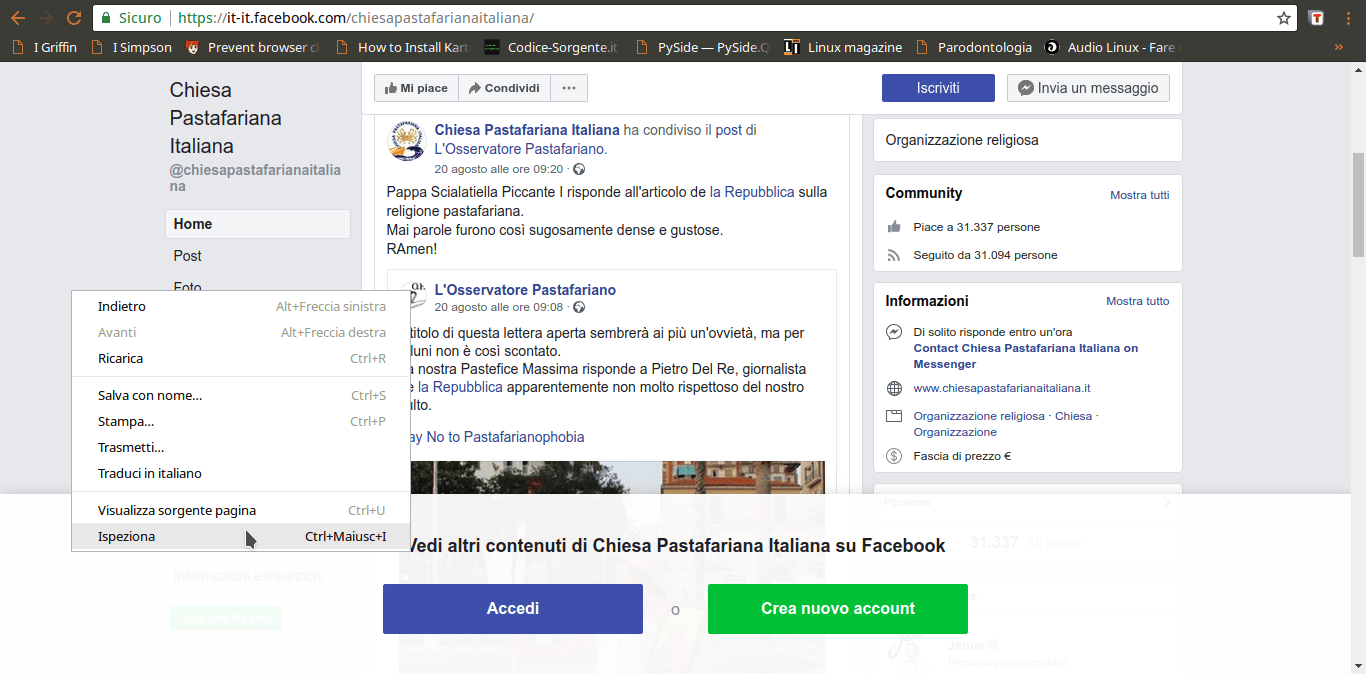Click the green Crea nuovo account button

[x=838, y=609]
